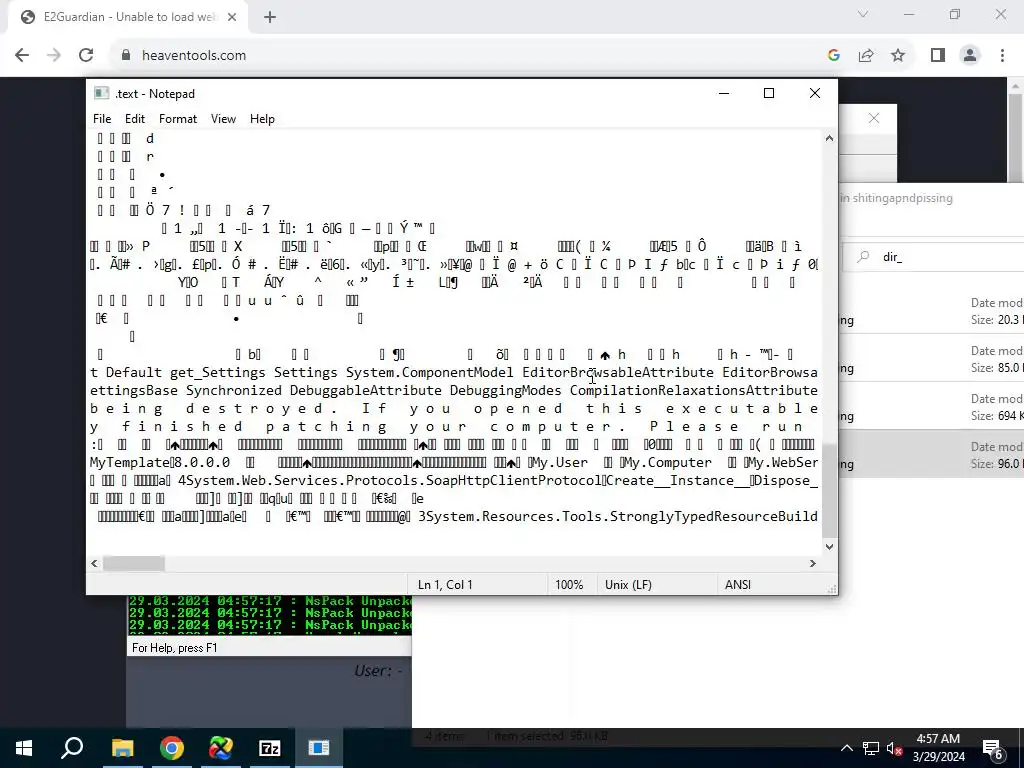Open the Help menu in Notepad
This screenshot has height=768, width=1024.
262,119
